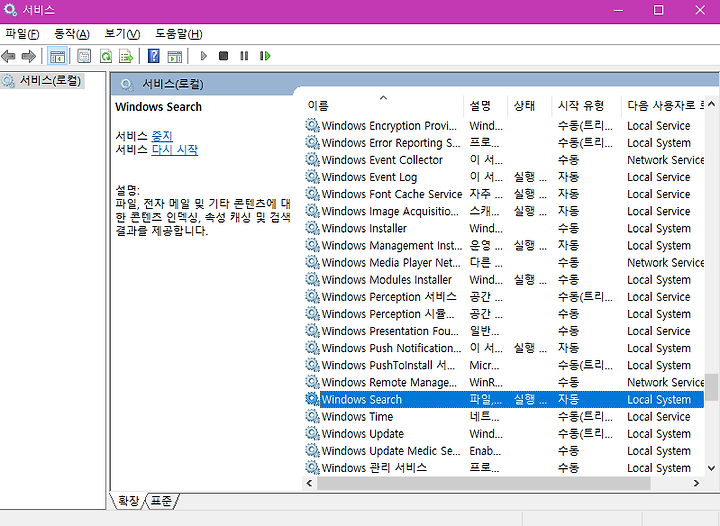Click gear icon of Windows Installer row

coord(312,228)
